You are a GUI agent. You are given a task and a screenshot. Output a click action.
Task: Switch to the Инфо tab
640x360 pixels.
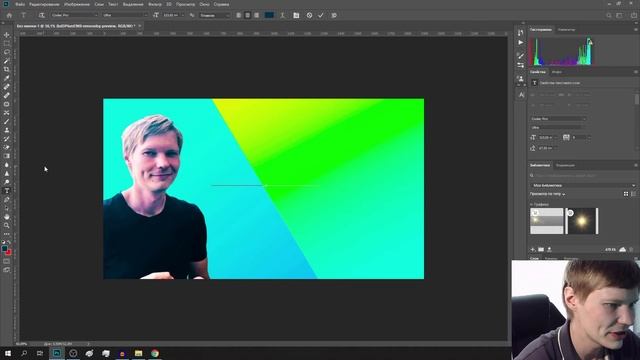[x=557, y=72]
